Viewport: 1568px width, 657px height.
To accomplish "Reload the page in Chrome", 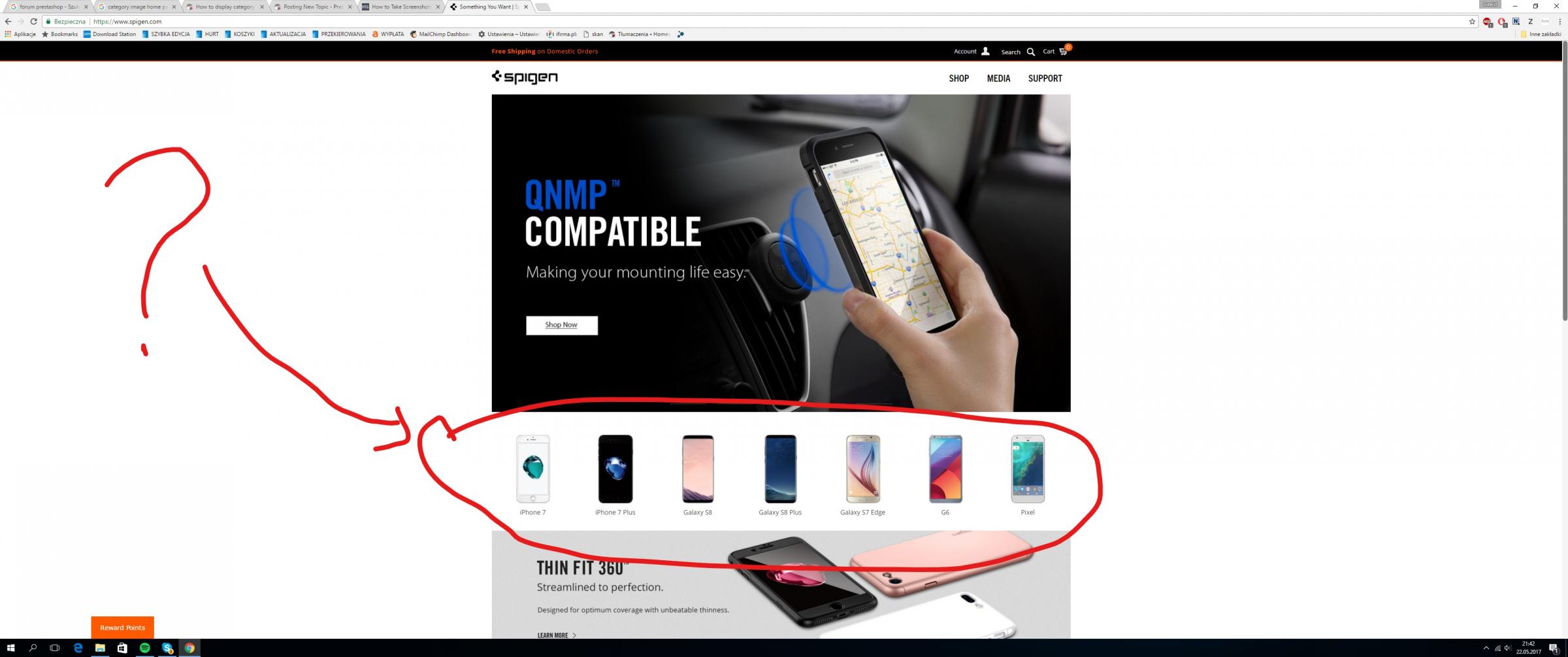I will (33, 22).
